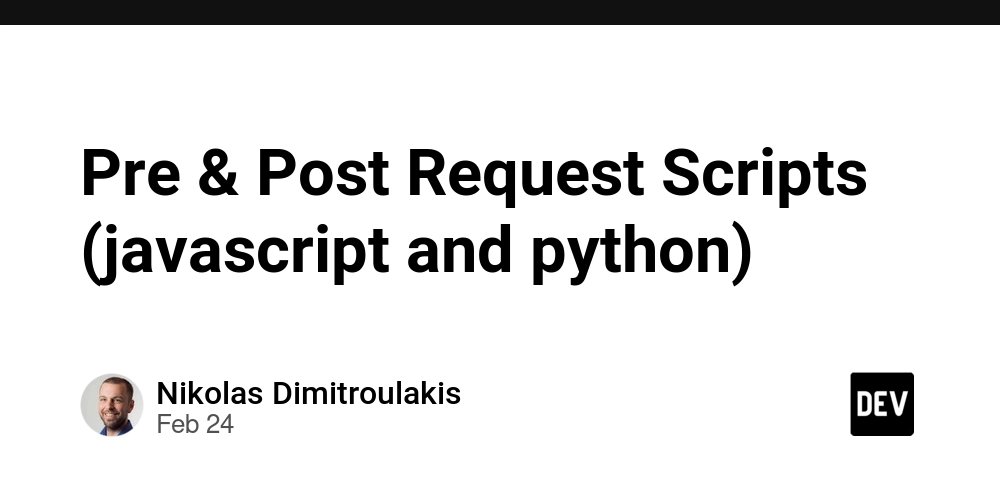The width and height of the screenshot is (1000, 500).
Task: Open the Nikolas Dimitroulakis author name
Action: click(x=308, y=393)
